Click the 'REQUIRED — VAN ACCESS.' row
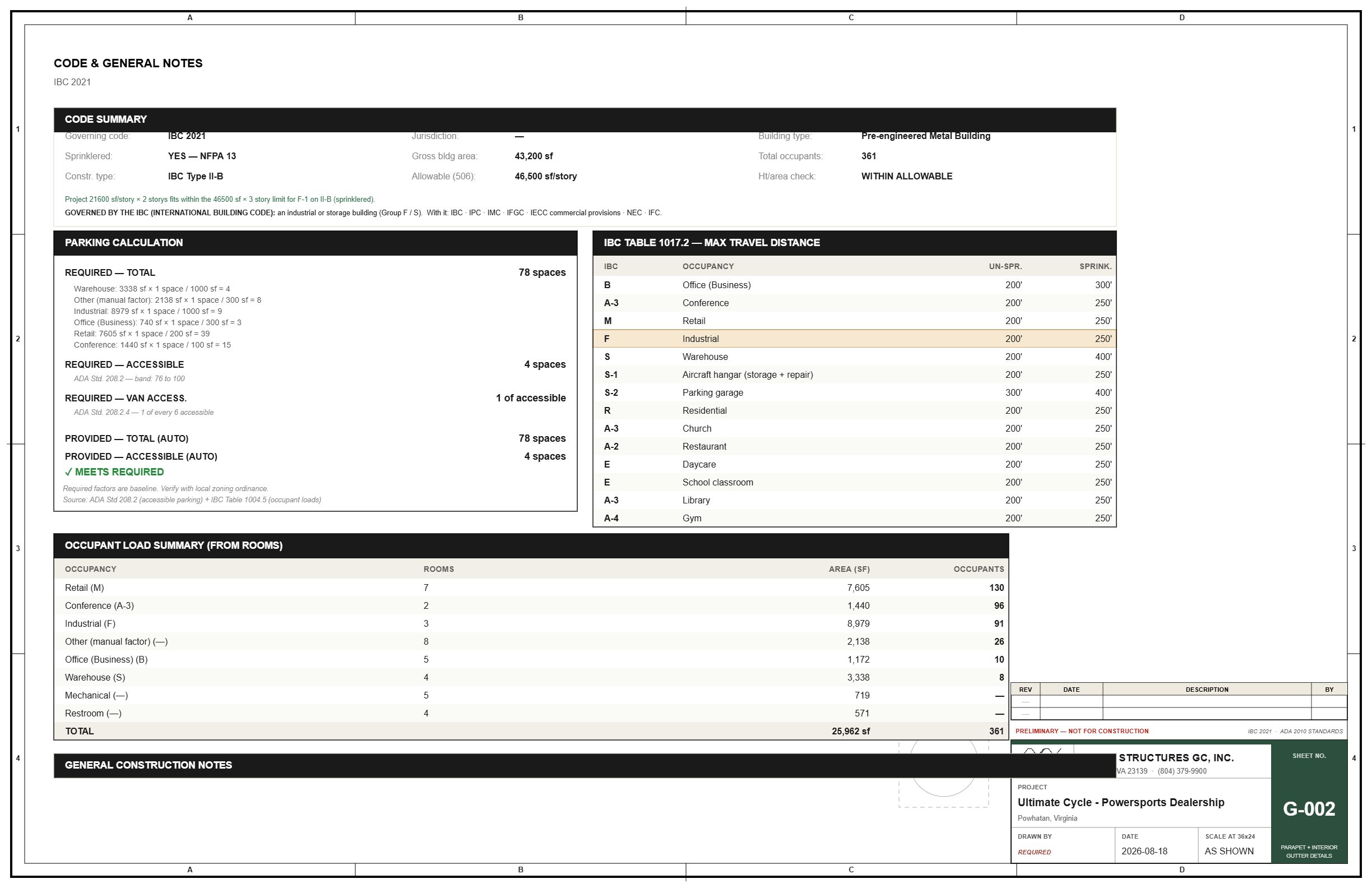1372x888 pixels. click(316, 398)
